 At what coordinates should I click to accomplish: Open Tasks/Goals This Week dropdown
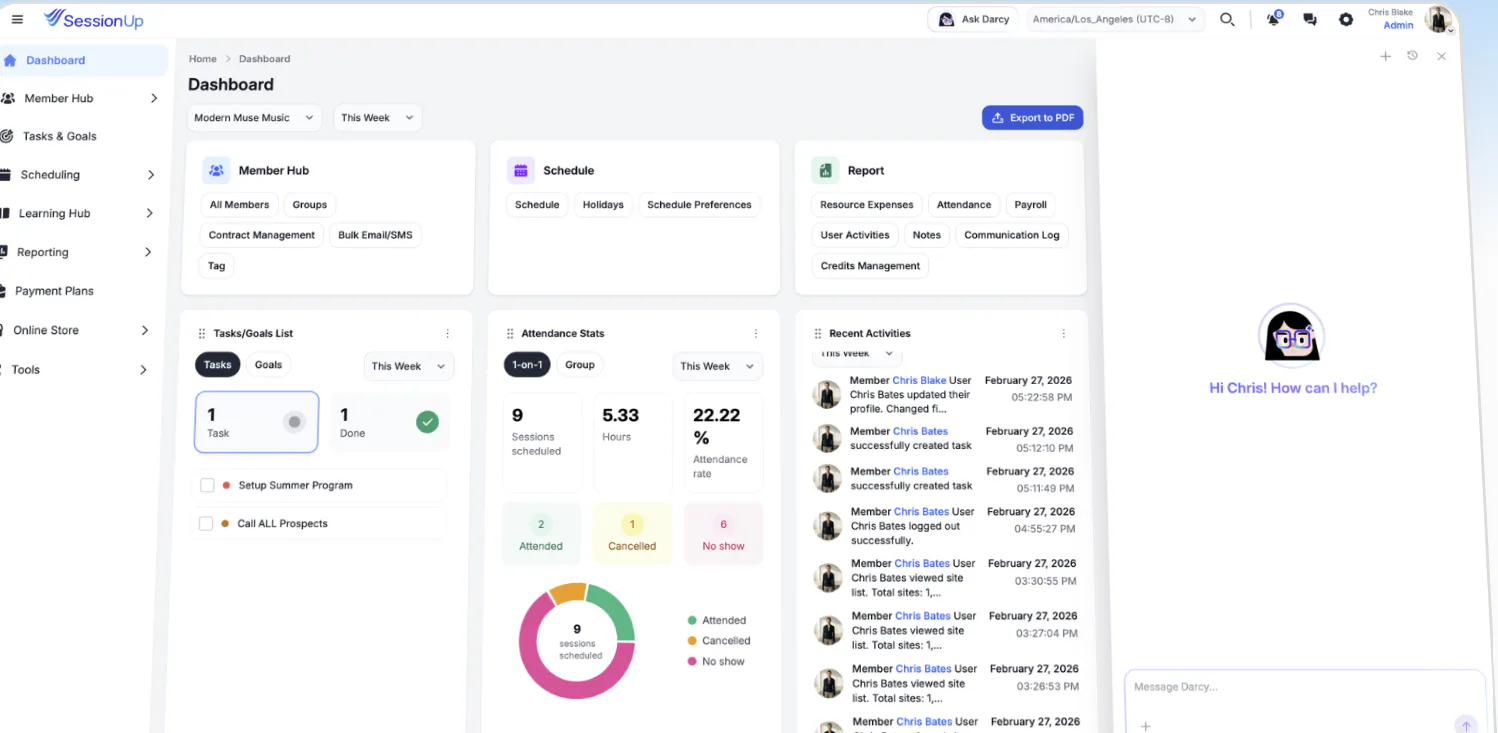click(x=409, y=366)
